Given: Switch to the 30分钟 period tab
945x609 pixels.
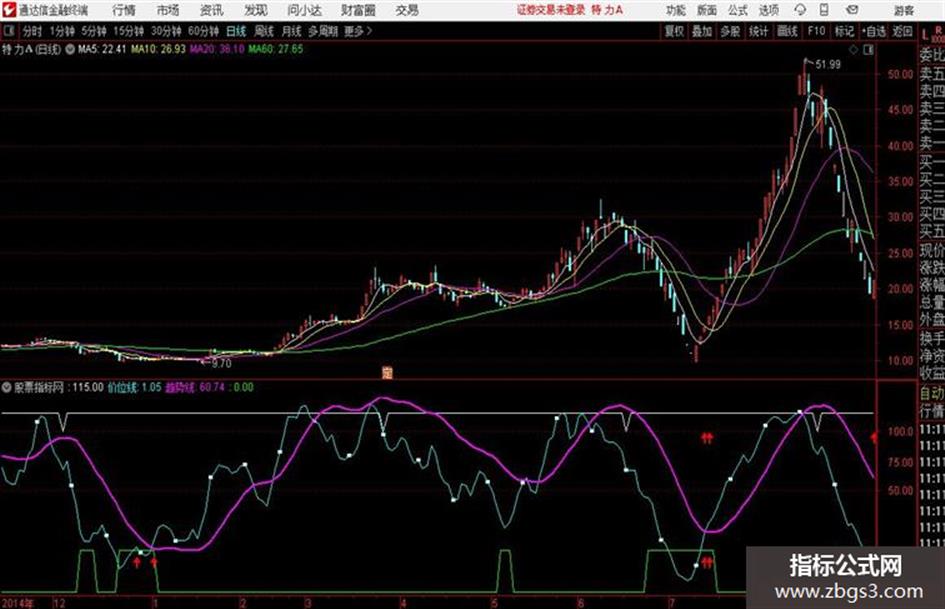Looking at the screenshot, I should click(x=166, y=31).
